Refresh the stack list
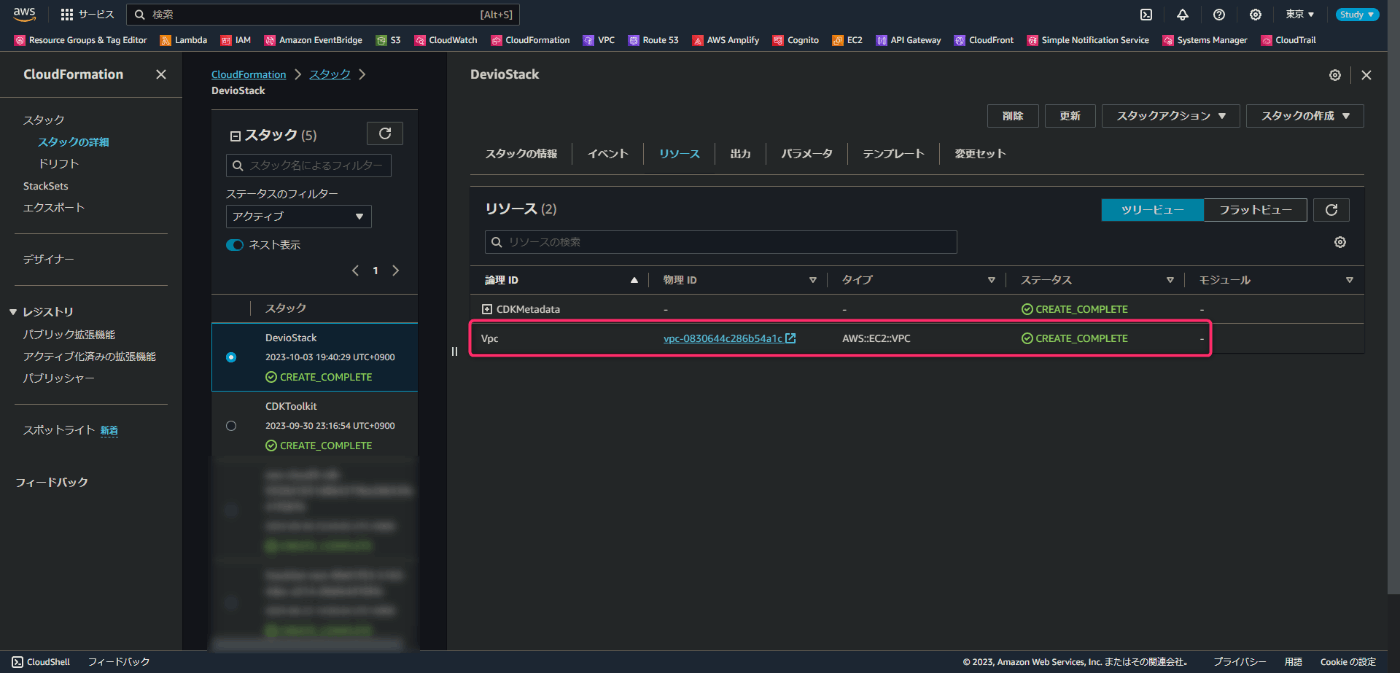Viewport: 1400px width, 673px height. 385,133
